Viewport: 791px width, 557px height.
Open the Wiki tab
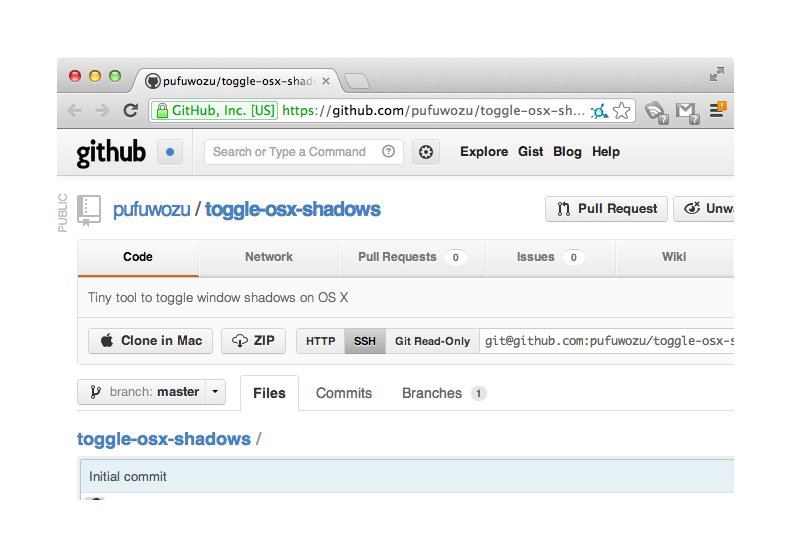coord(674,257)
